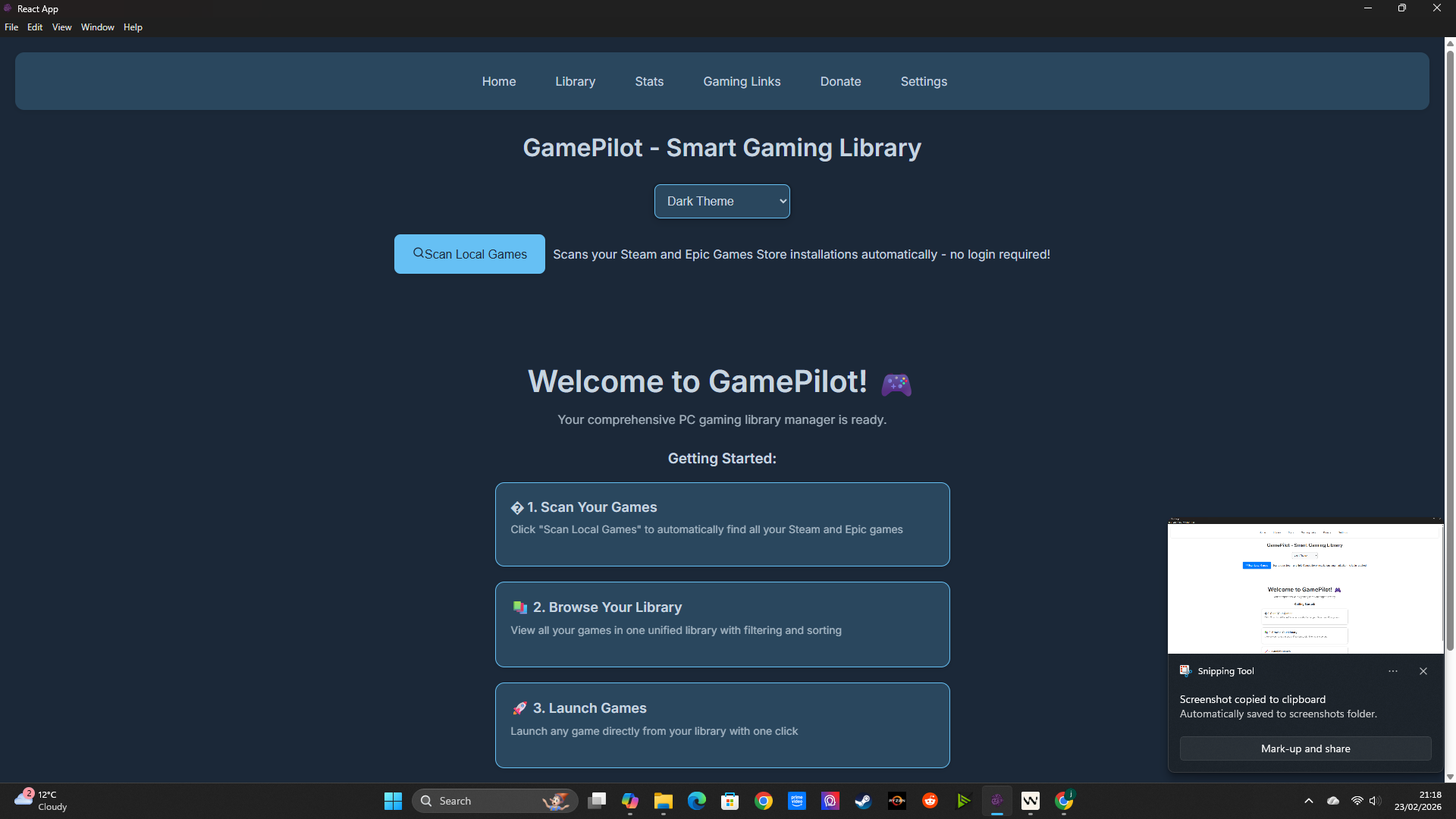The width and height of the screenshot is (1456, 819).
Task: Open Snipping Tool notification options ellipsis
Action: pos(1392,671)
